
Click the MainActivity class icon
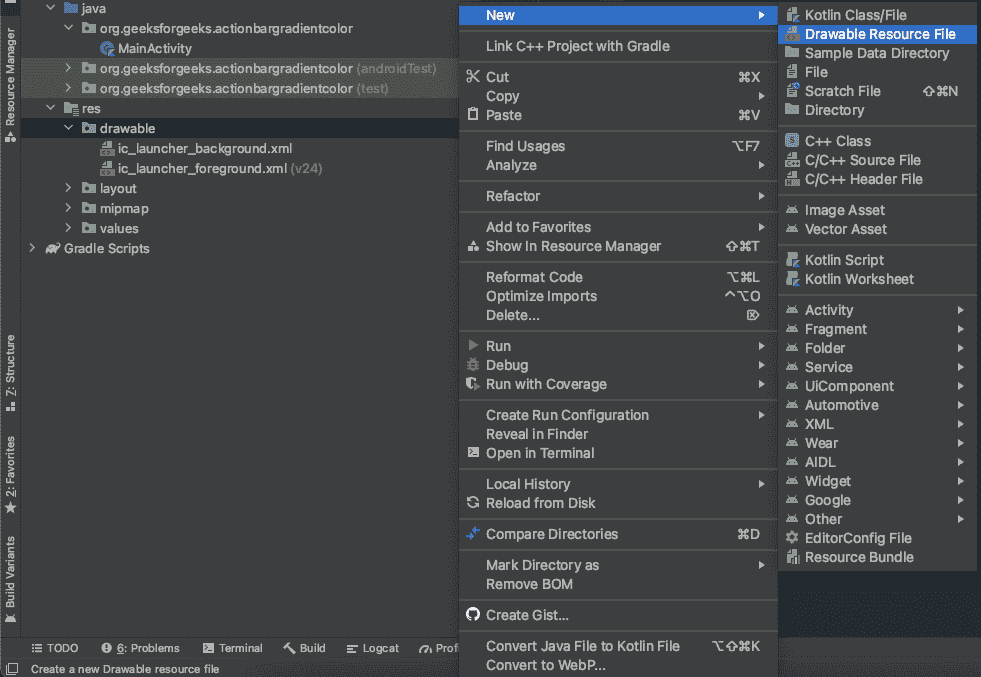107,48
